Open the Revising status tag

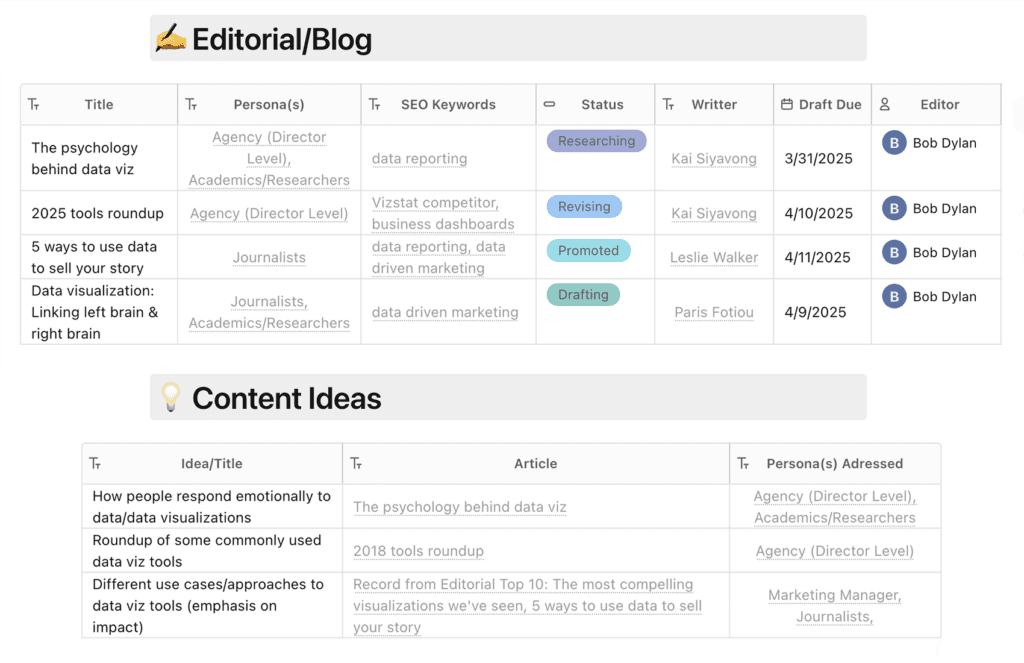coord(584,207)
